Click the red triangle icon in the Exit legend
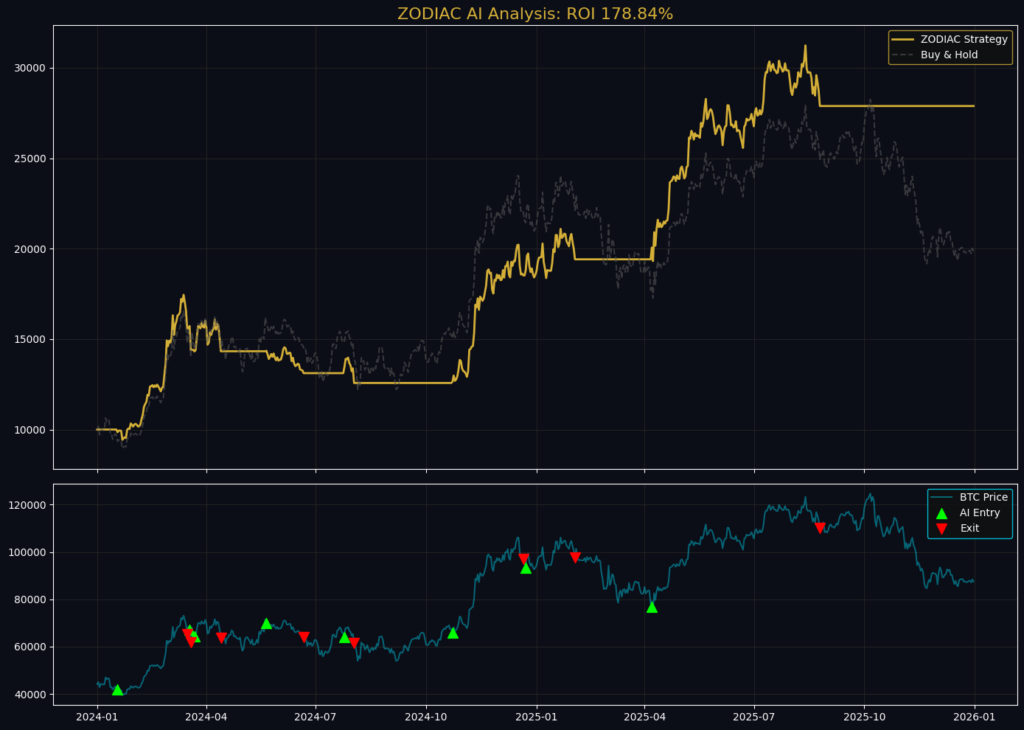This screenshot has width=1024, height=730. pos(941,528)
